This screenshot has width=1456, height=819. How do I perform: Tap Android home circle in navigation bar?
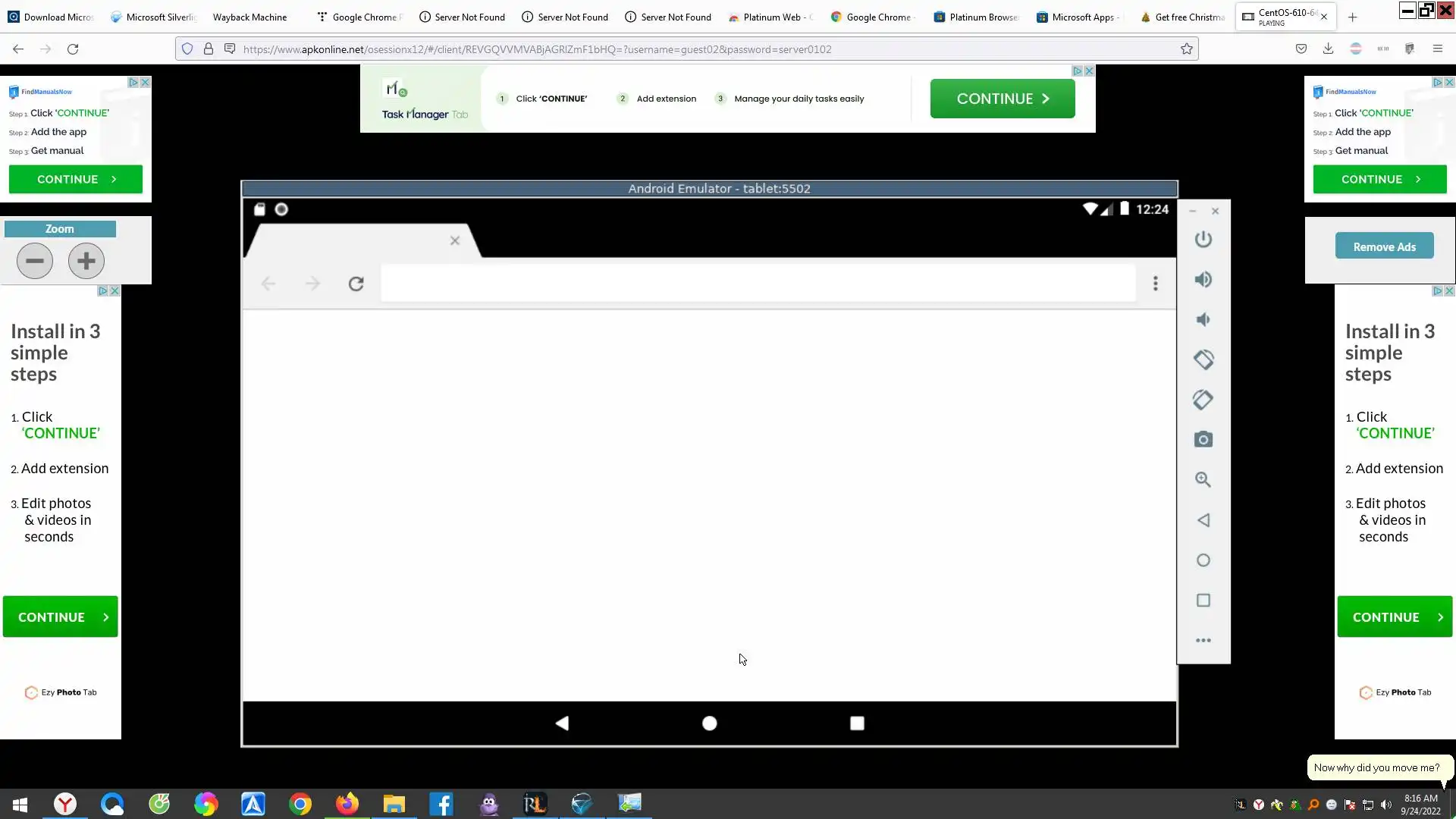pos(709,723)
